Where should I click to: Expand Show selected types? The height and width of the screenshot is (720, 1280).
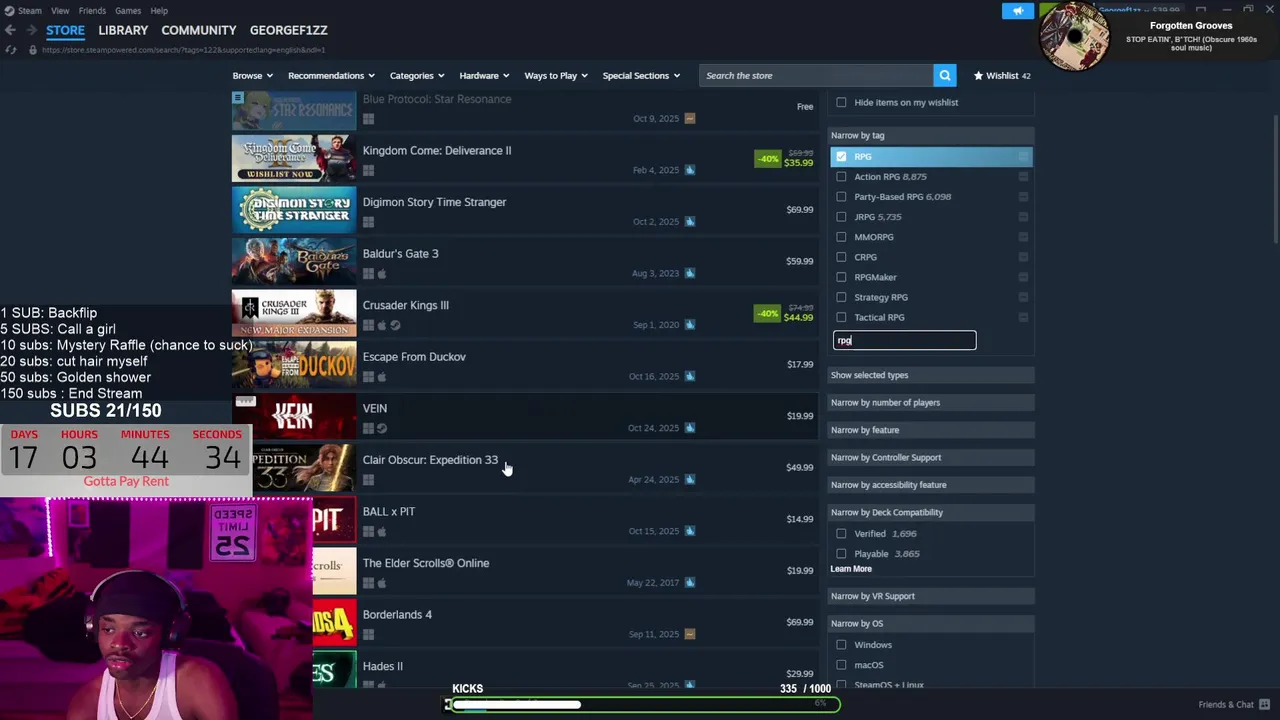pyautogui.click(x=931, y=375)
